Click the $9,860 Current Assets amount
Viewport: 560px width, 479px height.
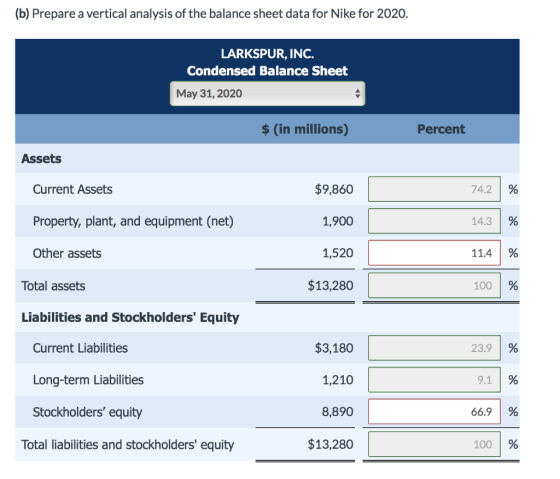(334, 189)
